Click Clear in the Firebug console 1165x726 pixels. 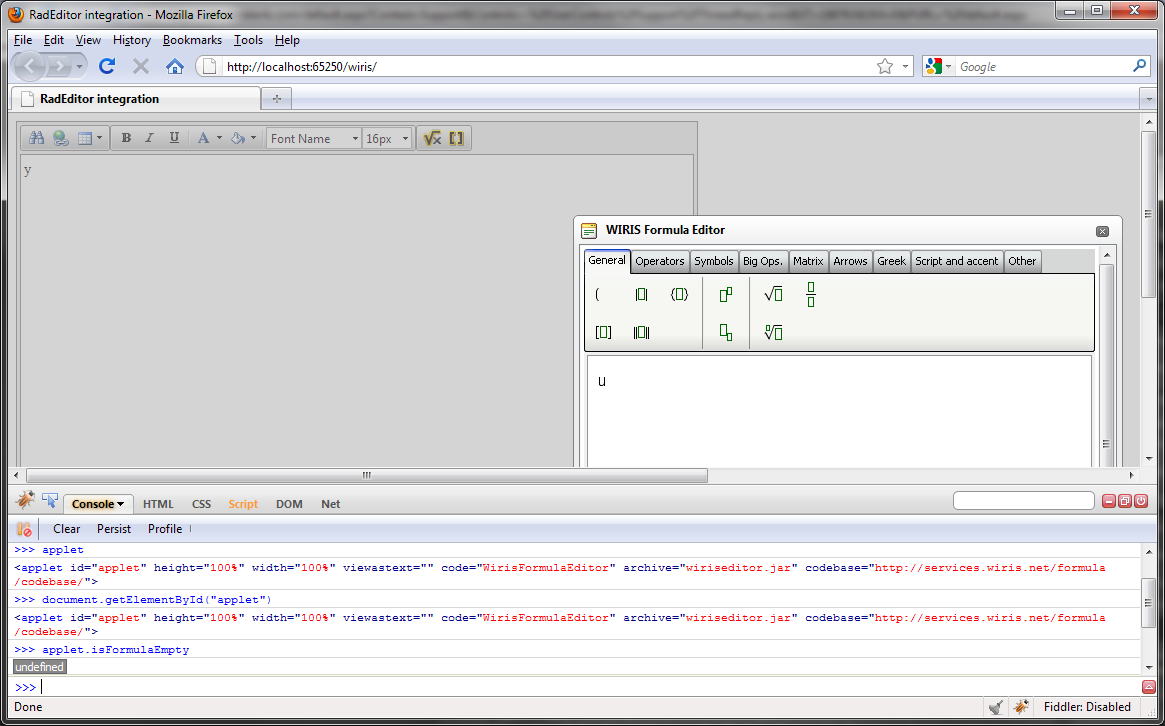(x=66, y=529)
